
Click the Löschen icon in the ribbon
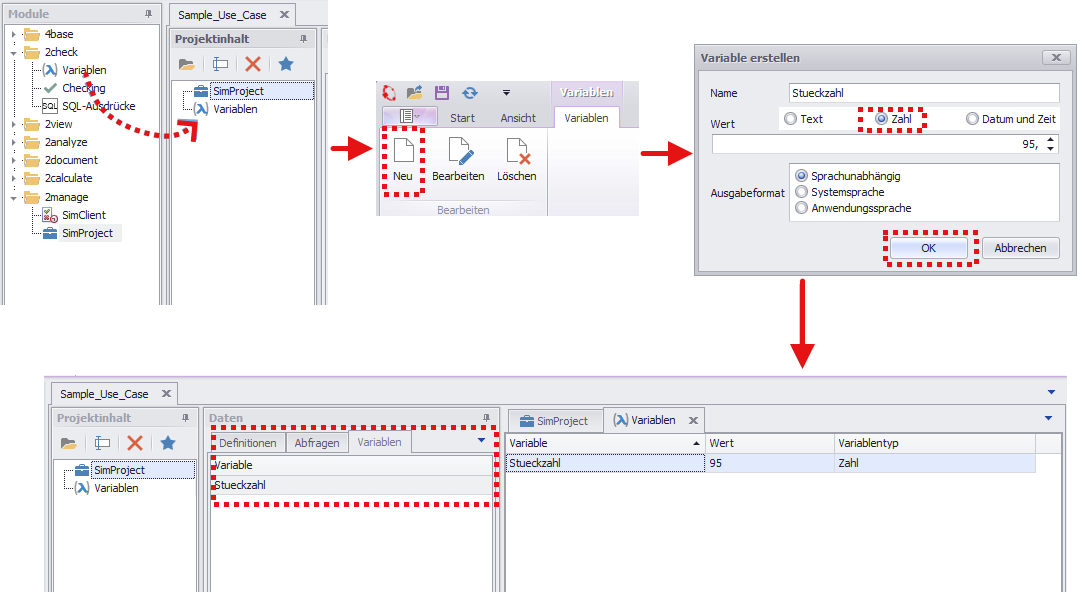516,158
